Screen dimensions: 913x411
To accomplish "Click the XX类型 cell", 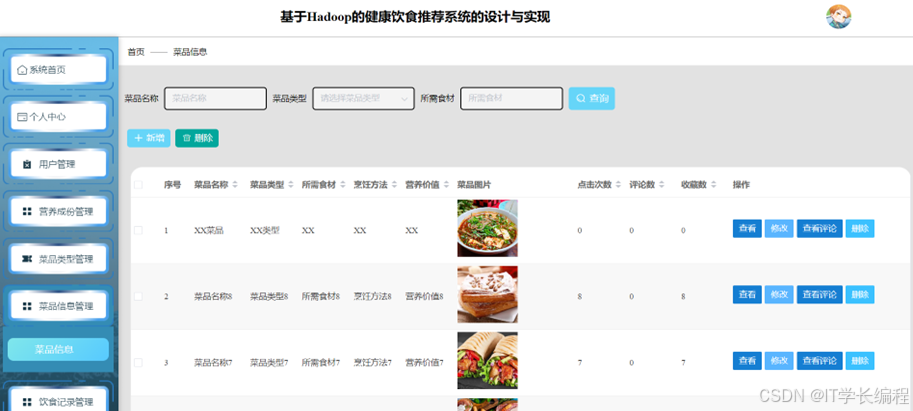I will [x=265, y=231].
